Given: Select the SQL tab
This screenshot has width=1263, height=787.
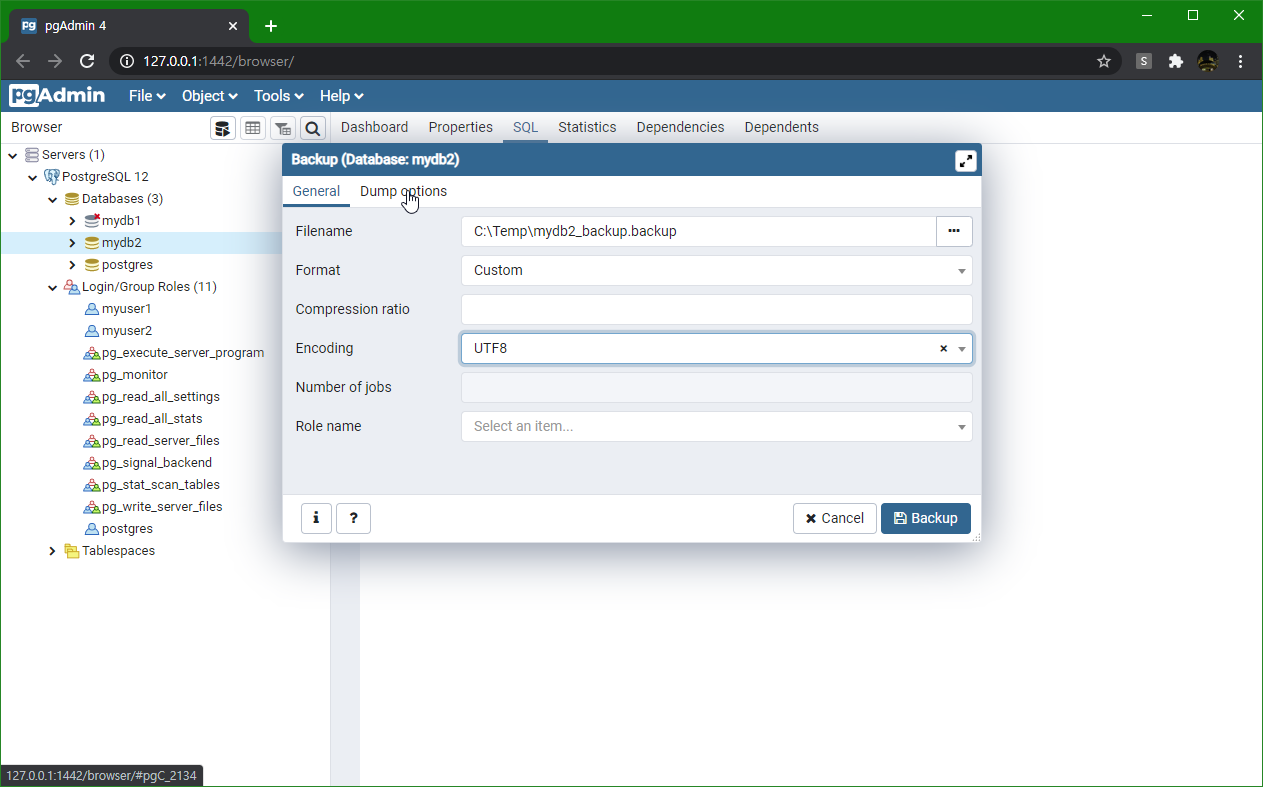Looking at the screenshot, I should click(525, 127).
